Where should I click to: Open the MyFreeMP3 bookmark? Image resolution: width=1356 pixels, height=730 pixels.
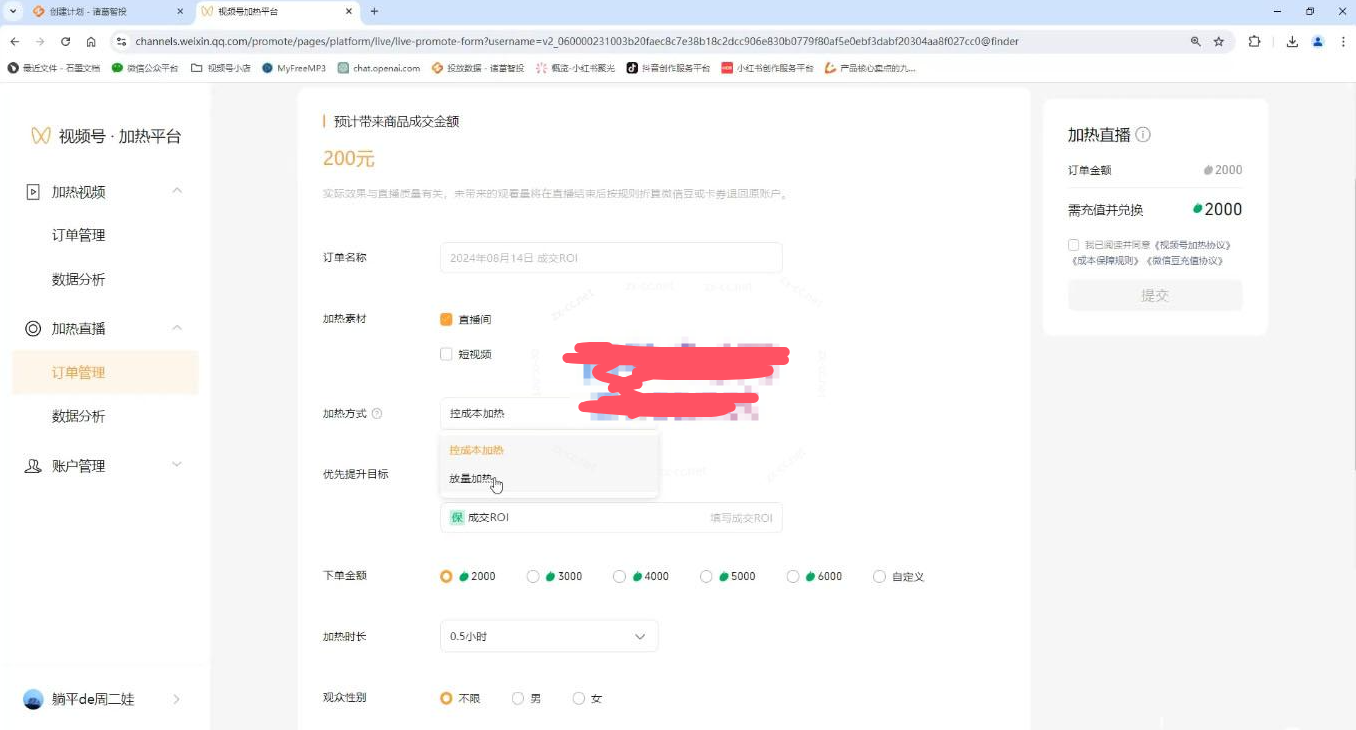pos(294,68)
